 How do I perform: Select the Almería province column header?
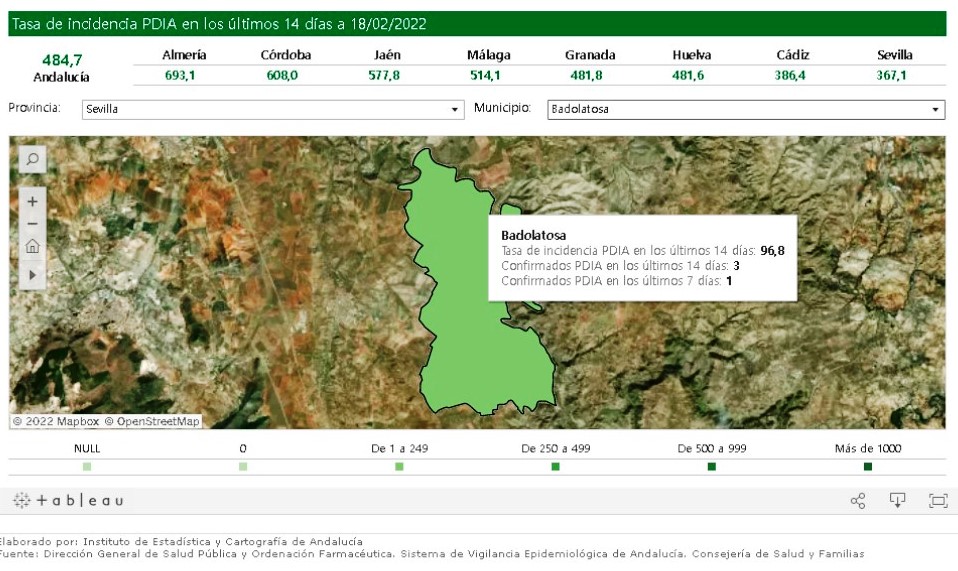[184, 56]
